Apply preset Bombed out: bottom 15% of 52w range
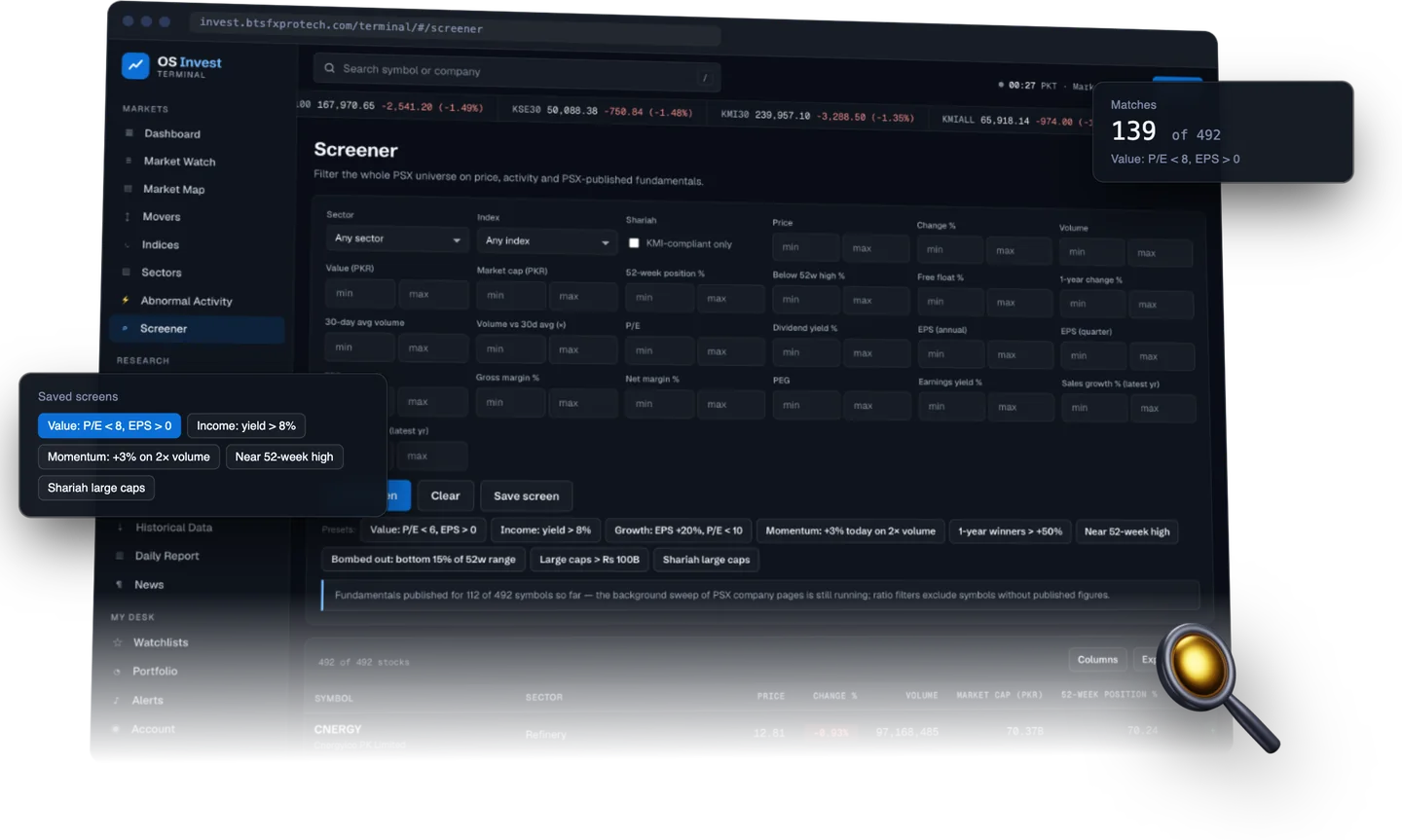The height and width of the screenshot is (840, 1402). point(423,560)
